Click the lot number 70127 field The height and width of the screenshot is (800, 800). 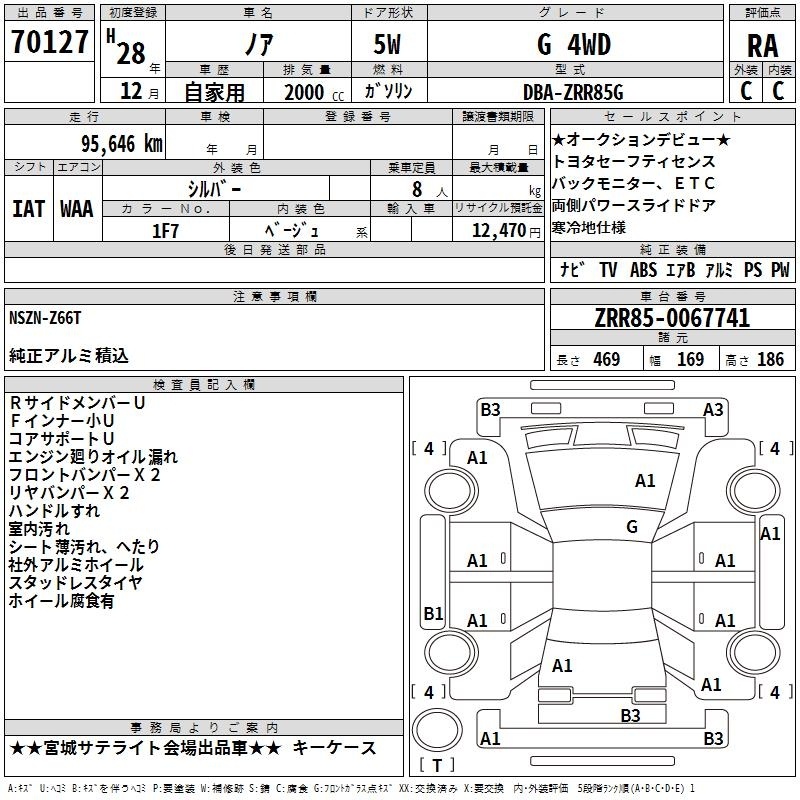click(49, 42)
